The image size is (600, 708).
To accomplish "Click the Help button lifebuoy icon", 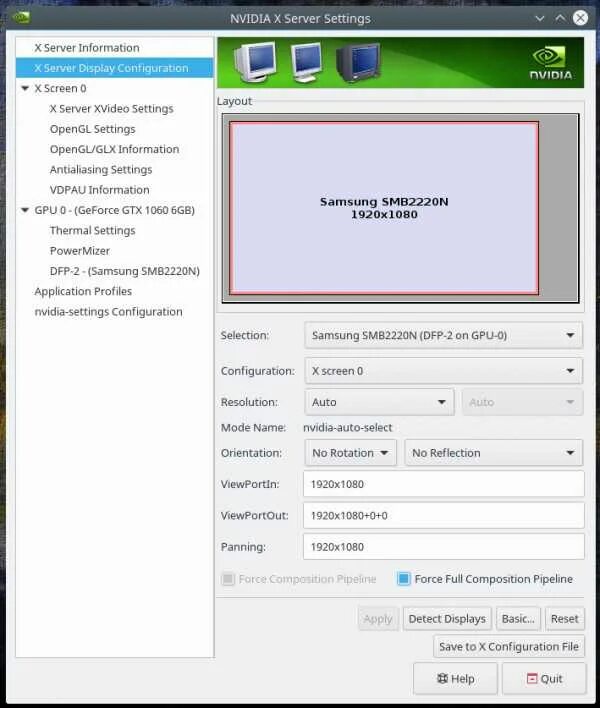I will [x=442, y=678].
